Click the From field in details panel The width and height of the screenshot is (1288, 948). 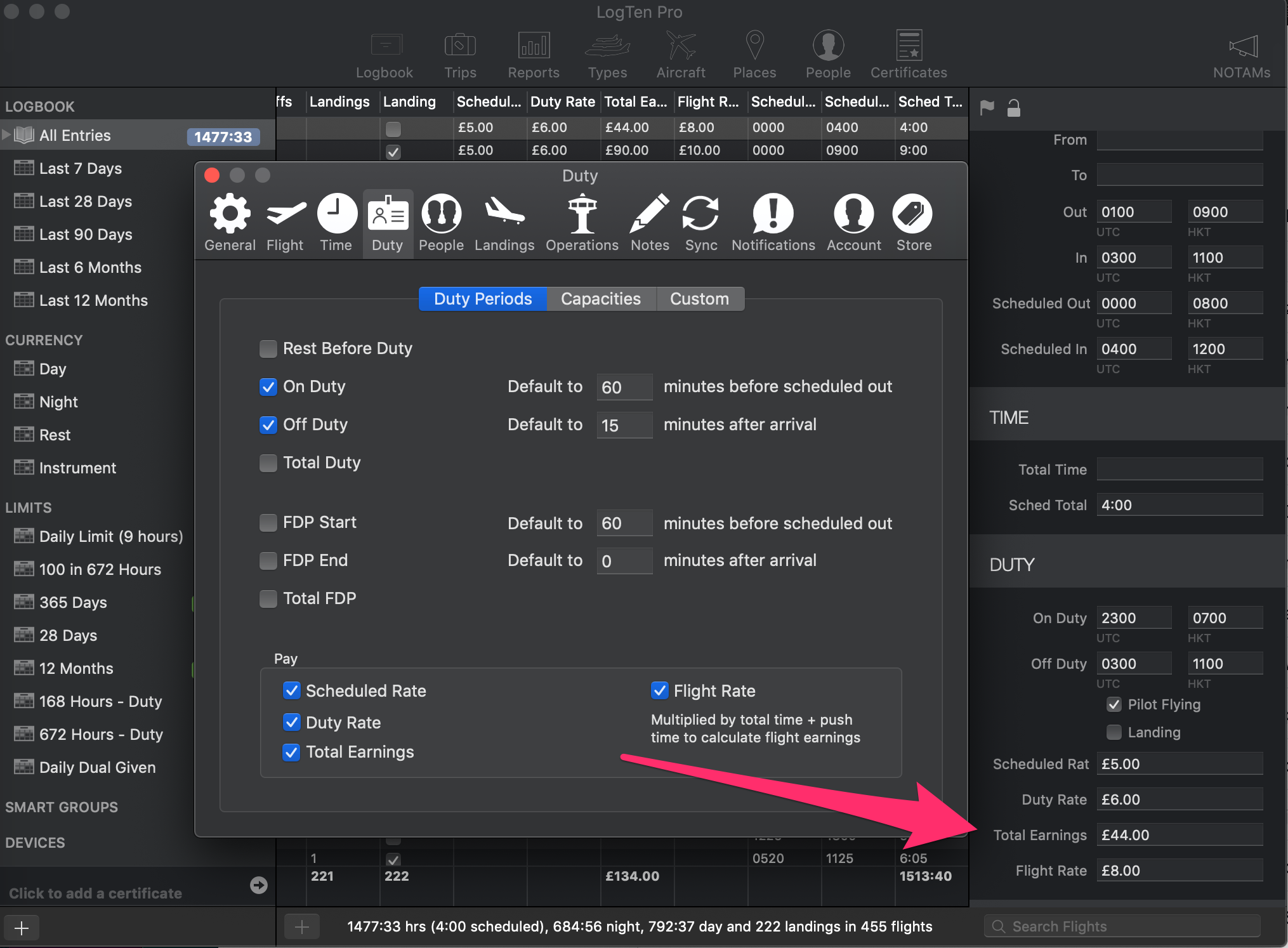coord(1180,140)
